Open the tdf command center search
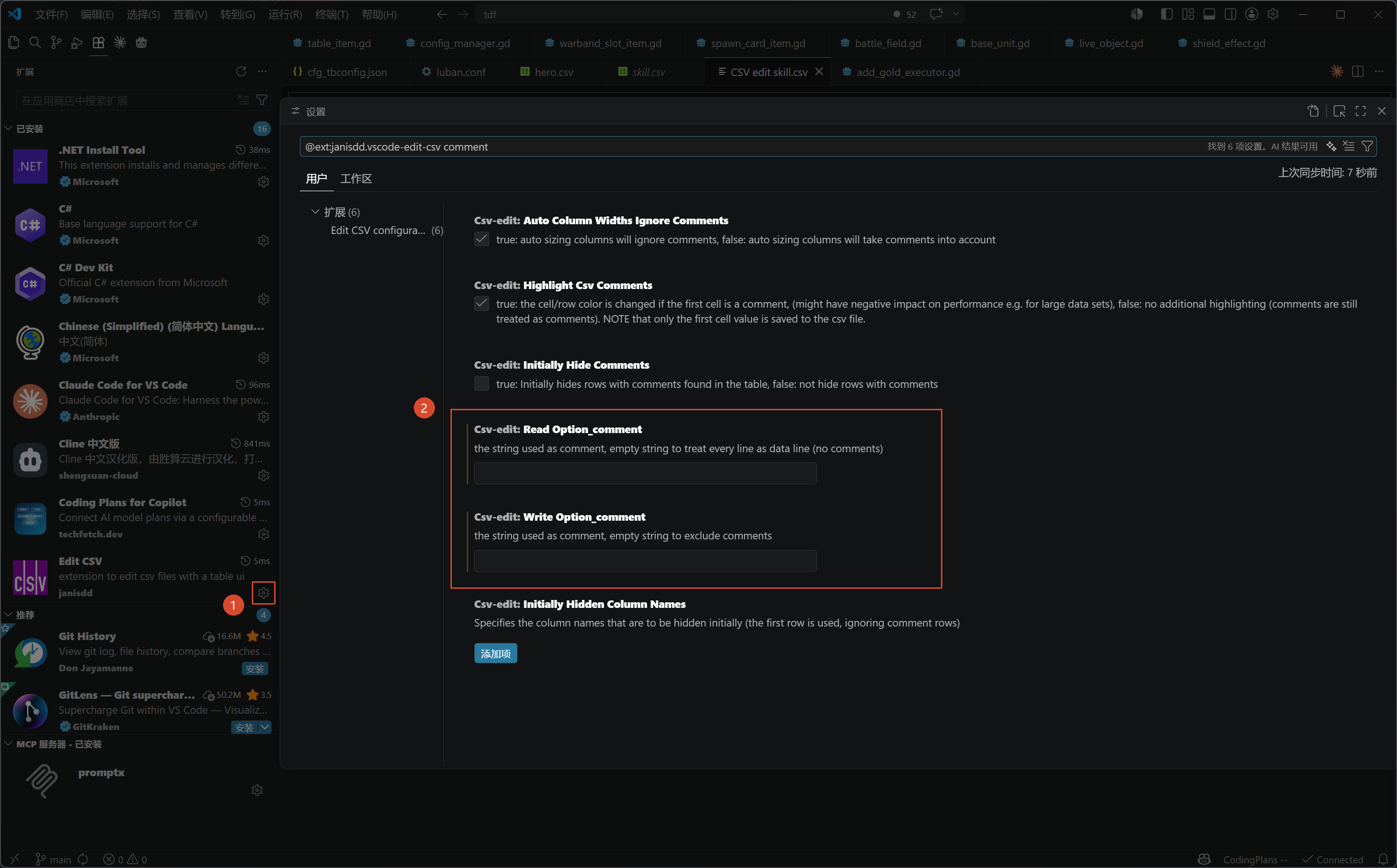 680,14
